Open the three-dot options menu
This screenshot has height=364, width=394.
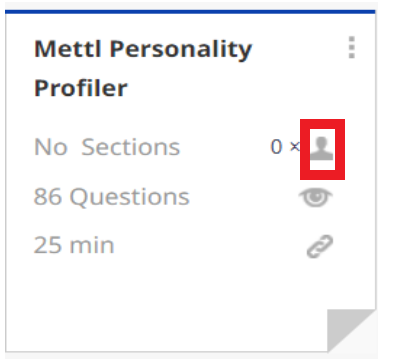pos(351,47)
